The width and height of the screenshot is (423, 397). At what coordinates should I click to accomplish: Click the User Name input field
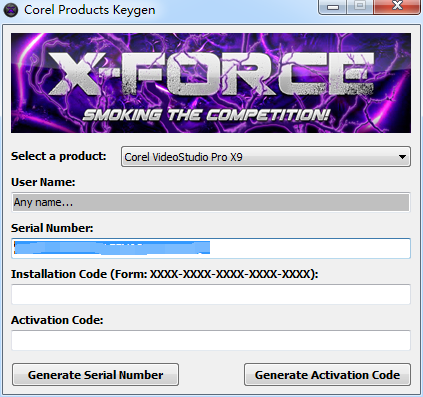211,202
